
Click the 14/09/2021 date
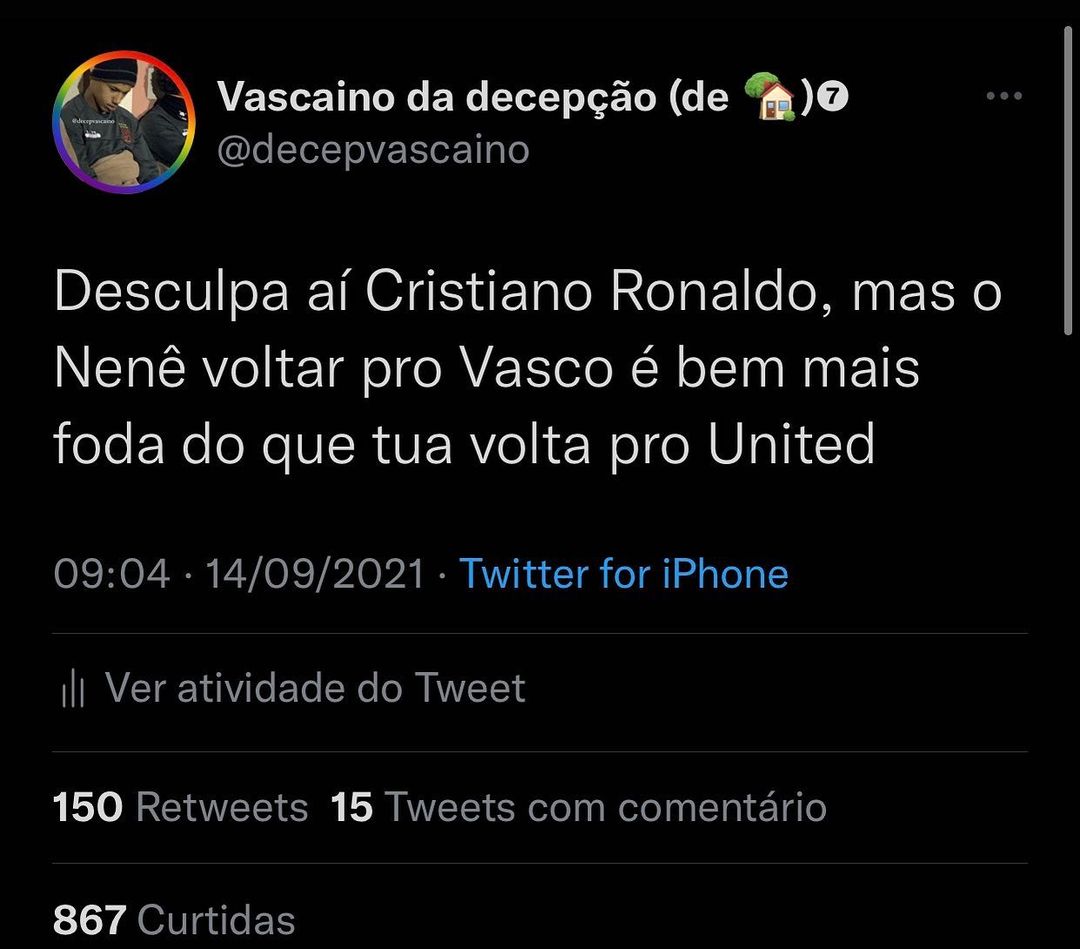point(315,574)
